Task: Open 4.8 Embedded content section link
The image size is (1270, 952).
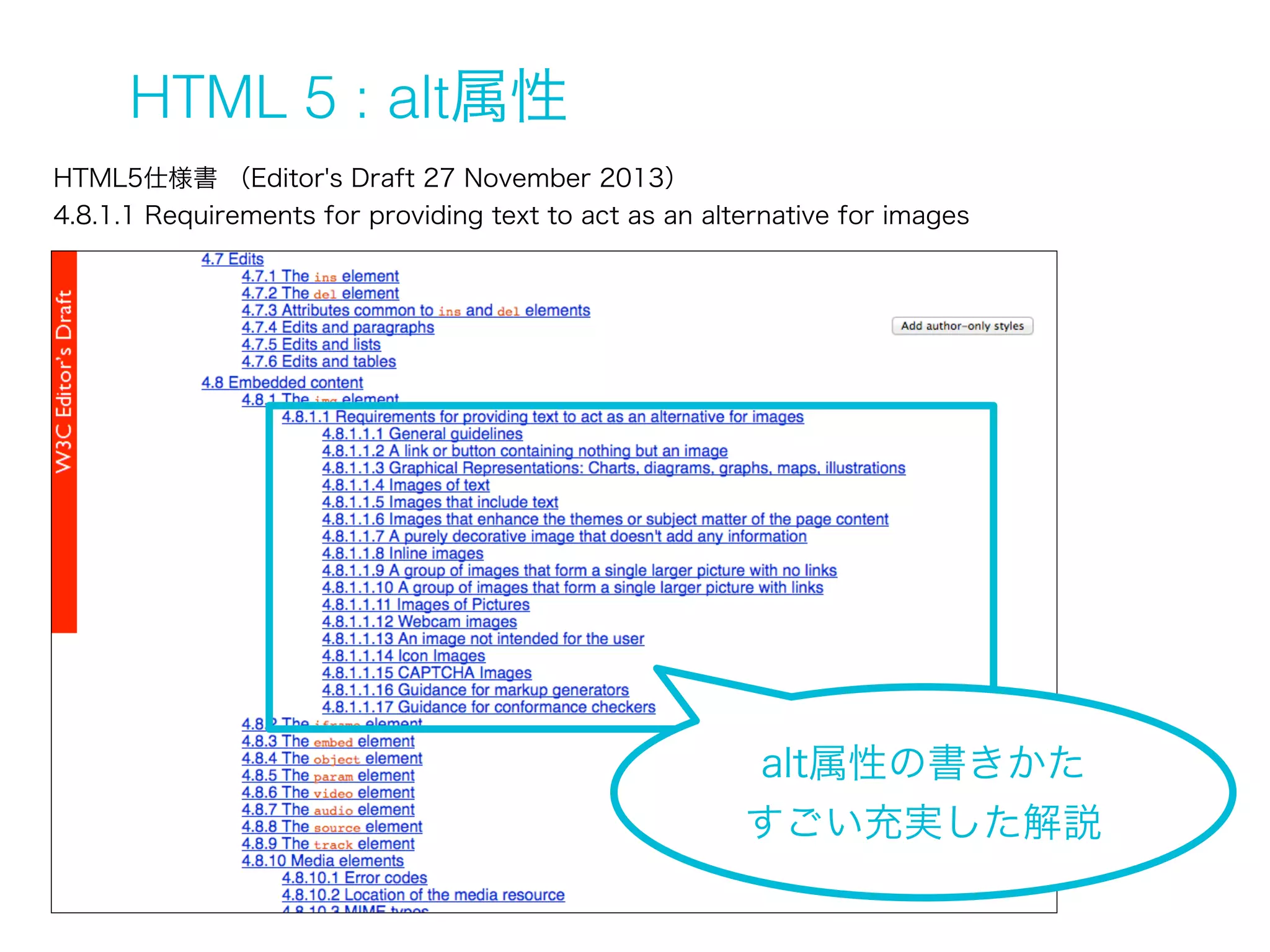Action: [x=282, y=382]
